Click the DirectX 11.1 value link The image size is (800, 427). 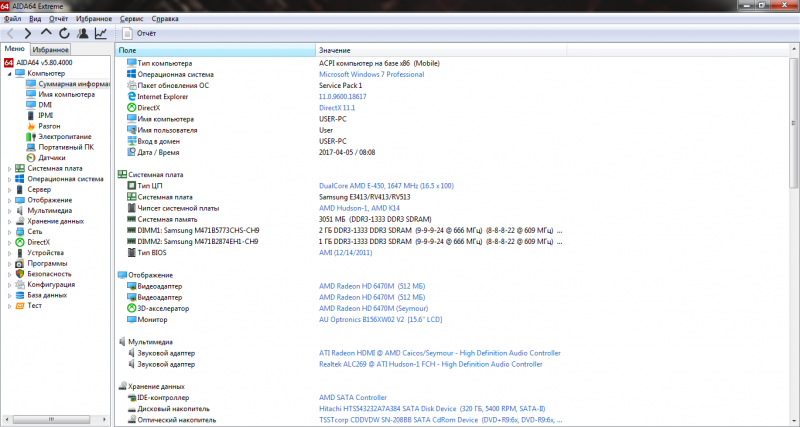point(336,107)
